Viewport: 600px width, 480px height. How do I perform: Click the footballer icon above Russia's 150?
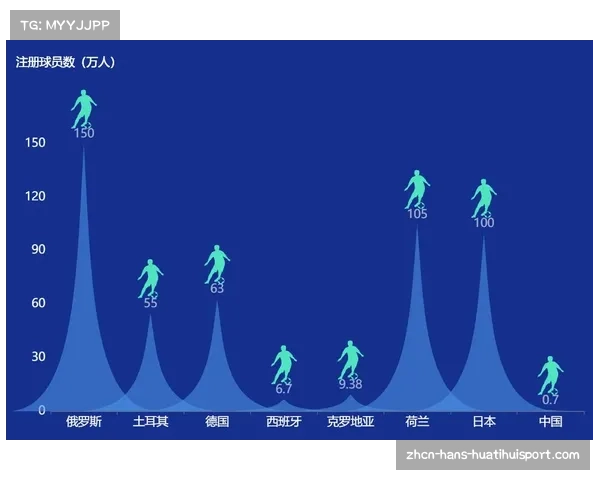click(84, 109)
